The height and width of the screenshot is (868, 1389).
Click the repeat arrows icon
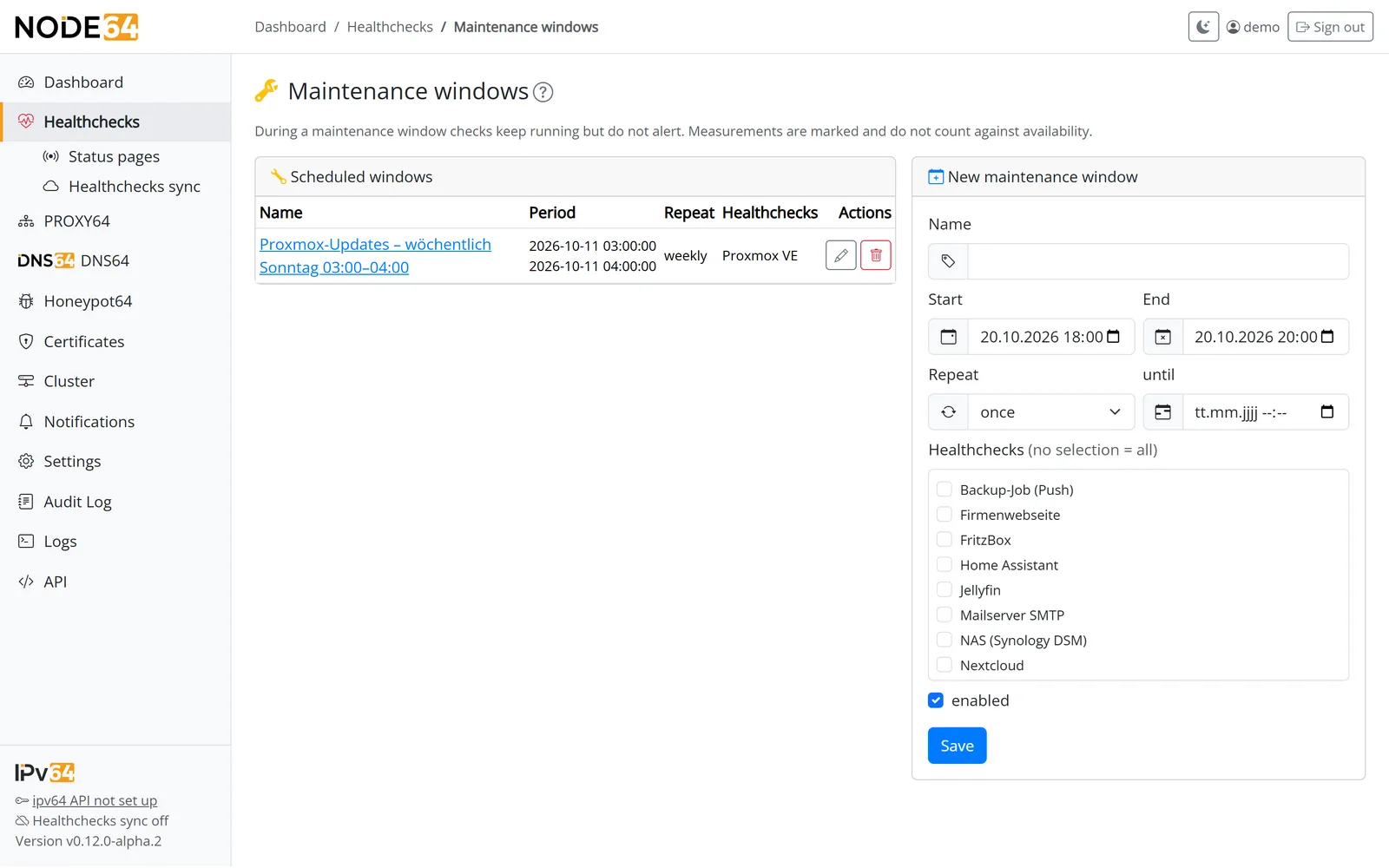pos(948,412)
